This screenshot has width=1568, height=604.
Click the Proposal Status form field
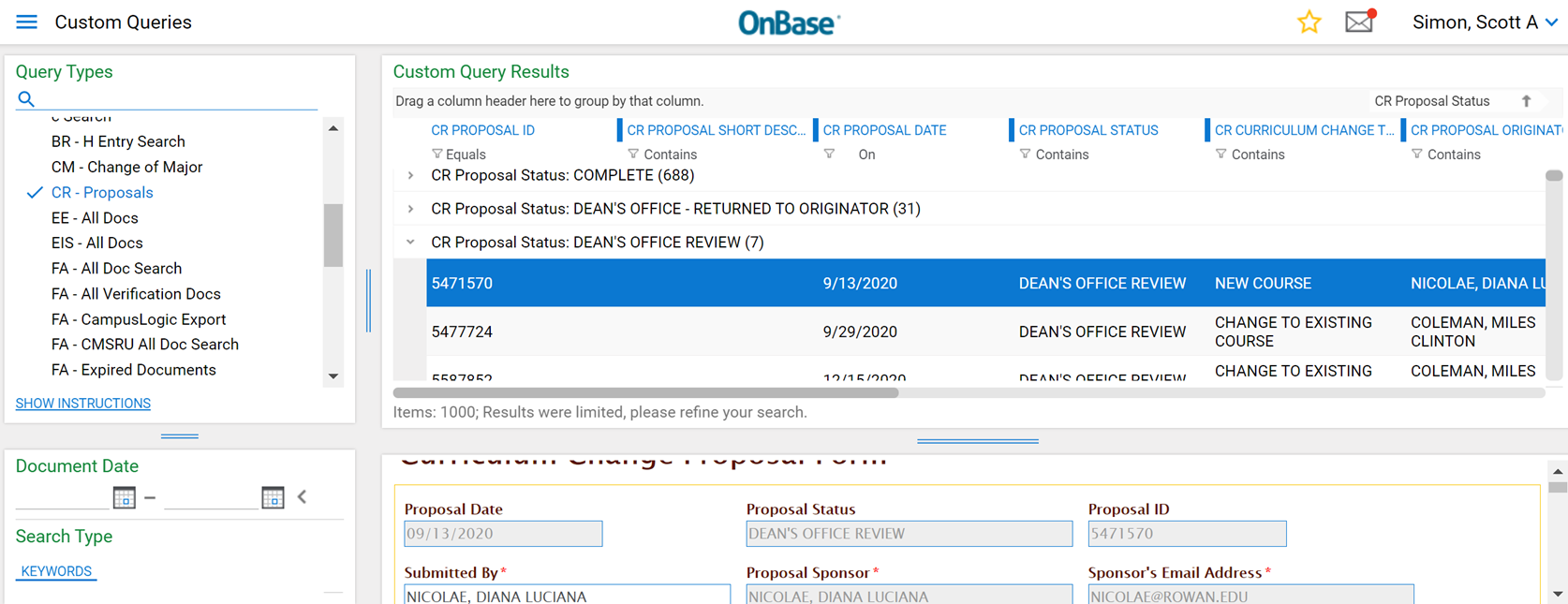[x=909, y=534]
